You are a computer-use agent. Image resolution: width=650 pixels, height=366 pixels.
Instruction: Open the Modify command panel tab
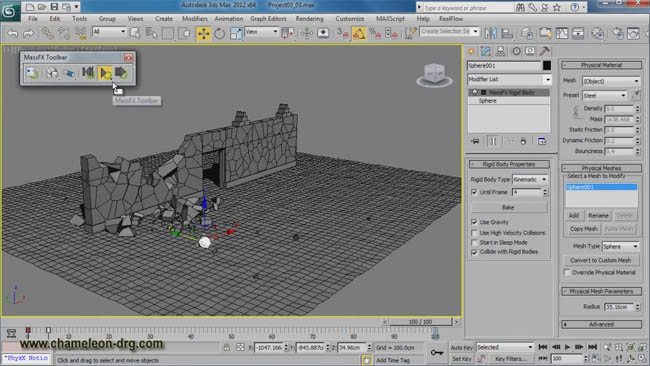(x=485, y=51)
